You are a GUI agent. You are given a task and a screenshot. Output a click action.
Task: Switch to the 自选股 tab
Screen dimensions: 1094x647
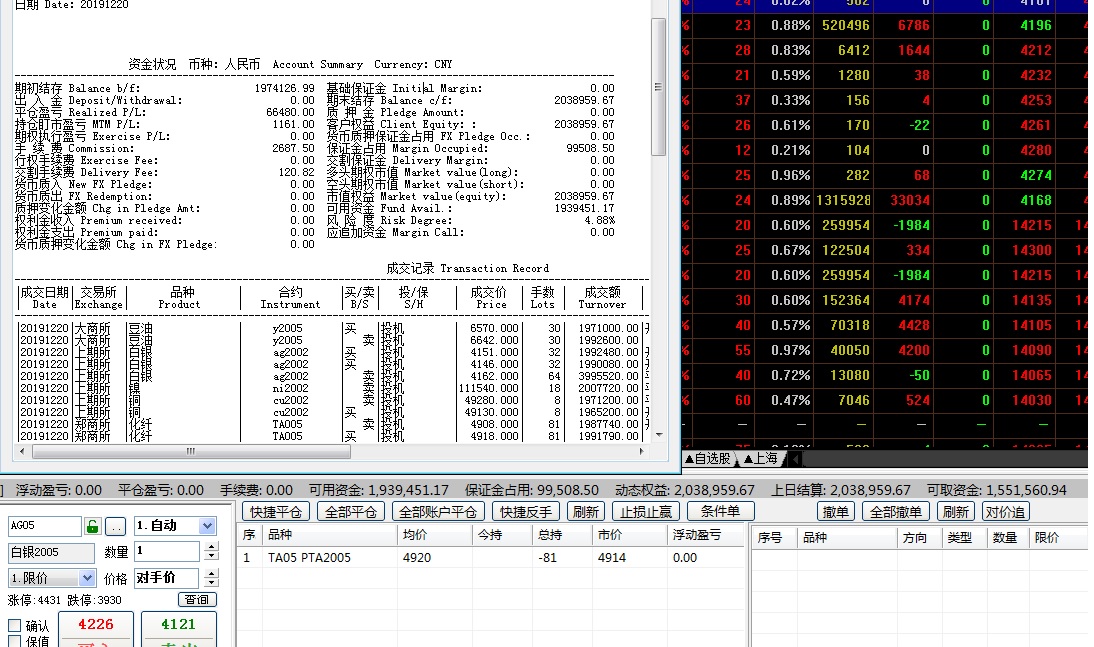[708, 459]
